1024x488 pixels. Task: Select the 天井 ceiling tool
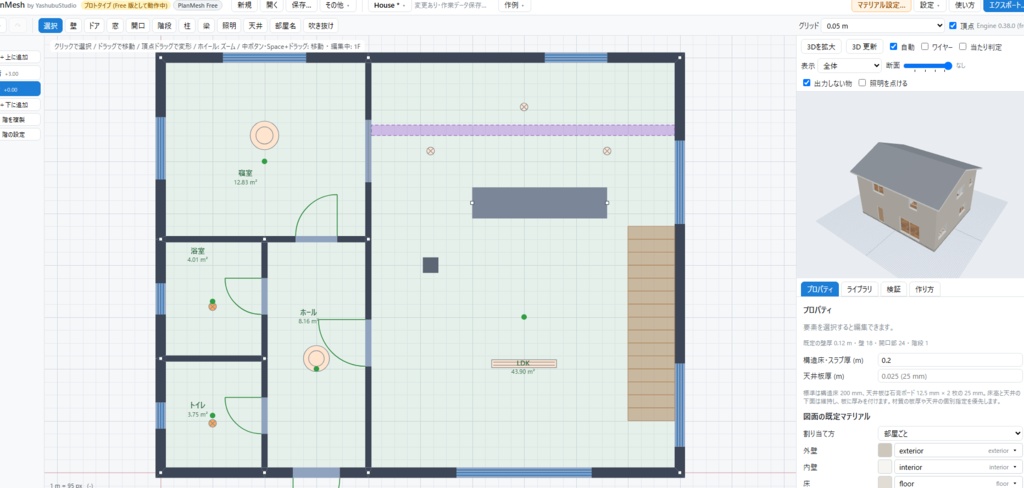point(255,26)
